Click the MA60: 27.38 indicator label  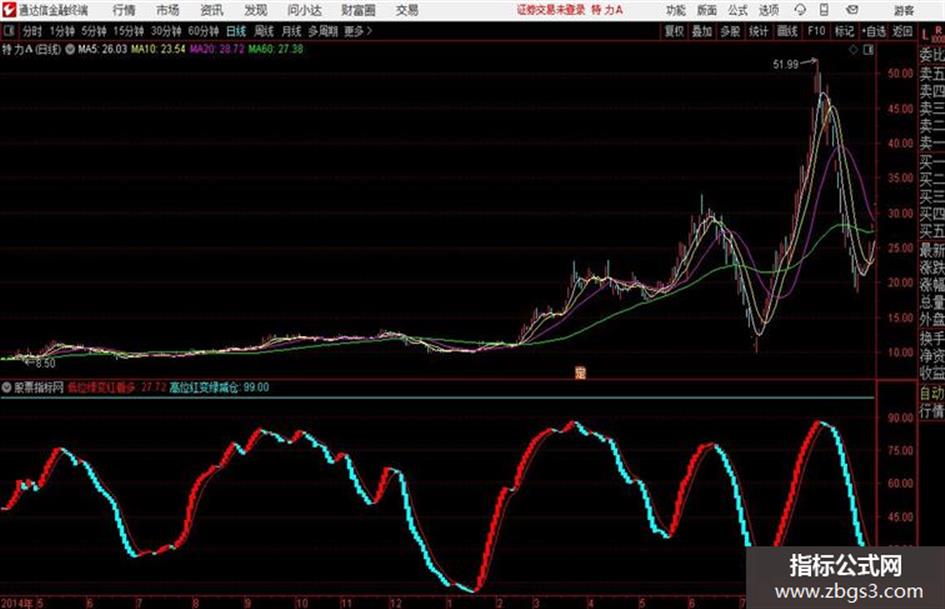click(x=275, y=49)
